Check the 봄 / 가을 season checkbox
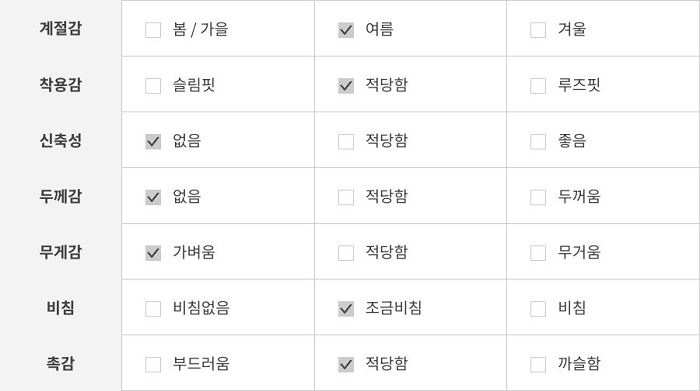Image resolution: width=700 pixels, height=391 pixels. coord(153,30)
